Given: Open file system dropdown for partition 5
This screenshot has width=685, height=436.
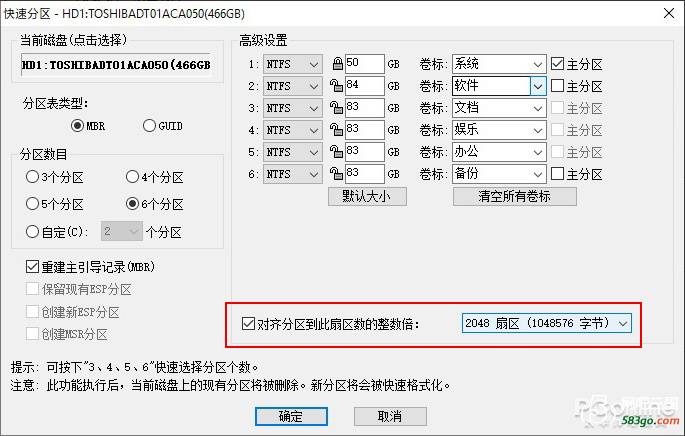Looking at the screenshot, I should (x=293, y=152).
